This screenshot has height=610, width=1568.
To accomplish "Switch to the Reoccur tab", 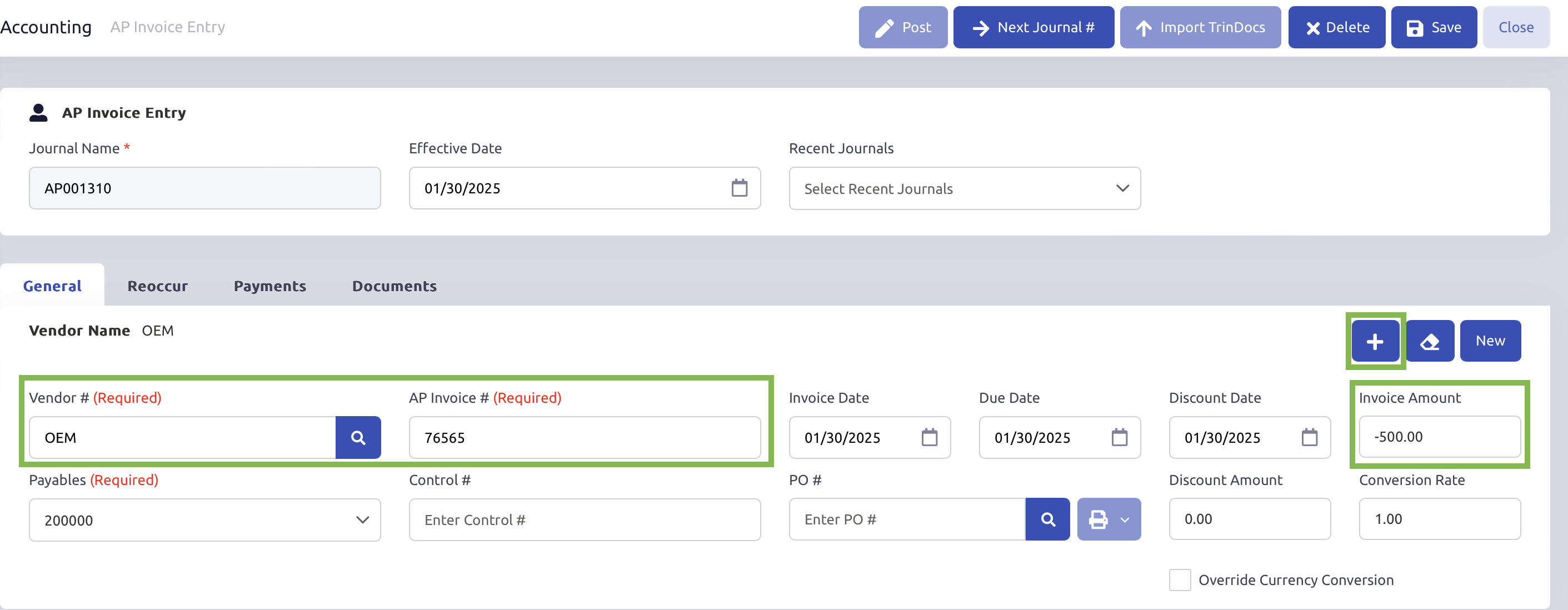I will (157, 286).
